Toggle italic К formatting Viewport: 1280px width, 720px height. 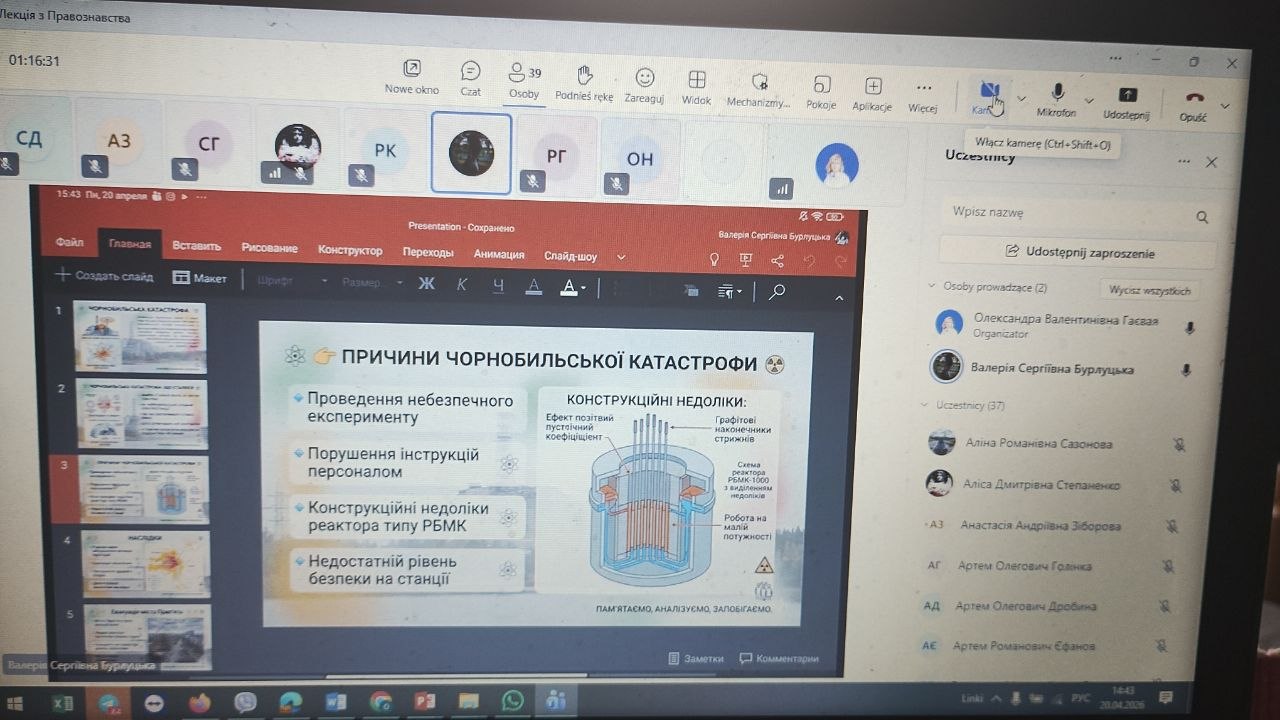coord(462,285)
